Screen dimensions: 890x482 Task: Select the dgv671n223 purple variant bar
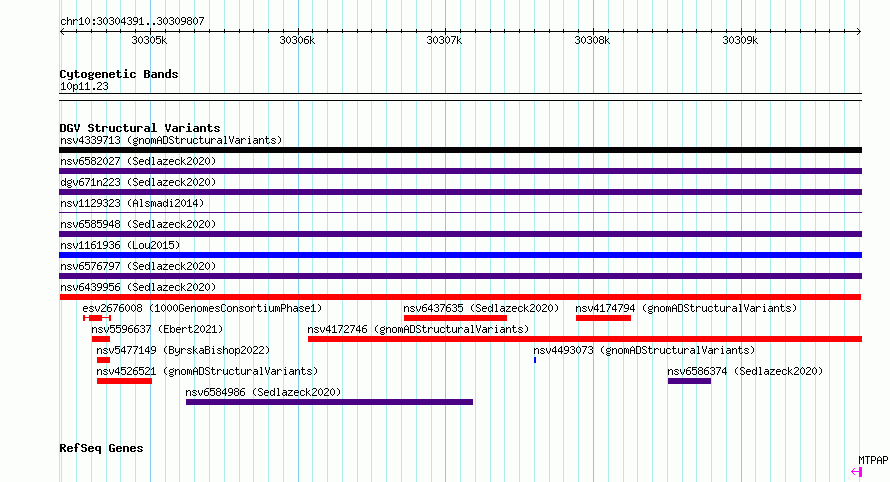pos(460,192)
